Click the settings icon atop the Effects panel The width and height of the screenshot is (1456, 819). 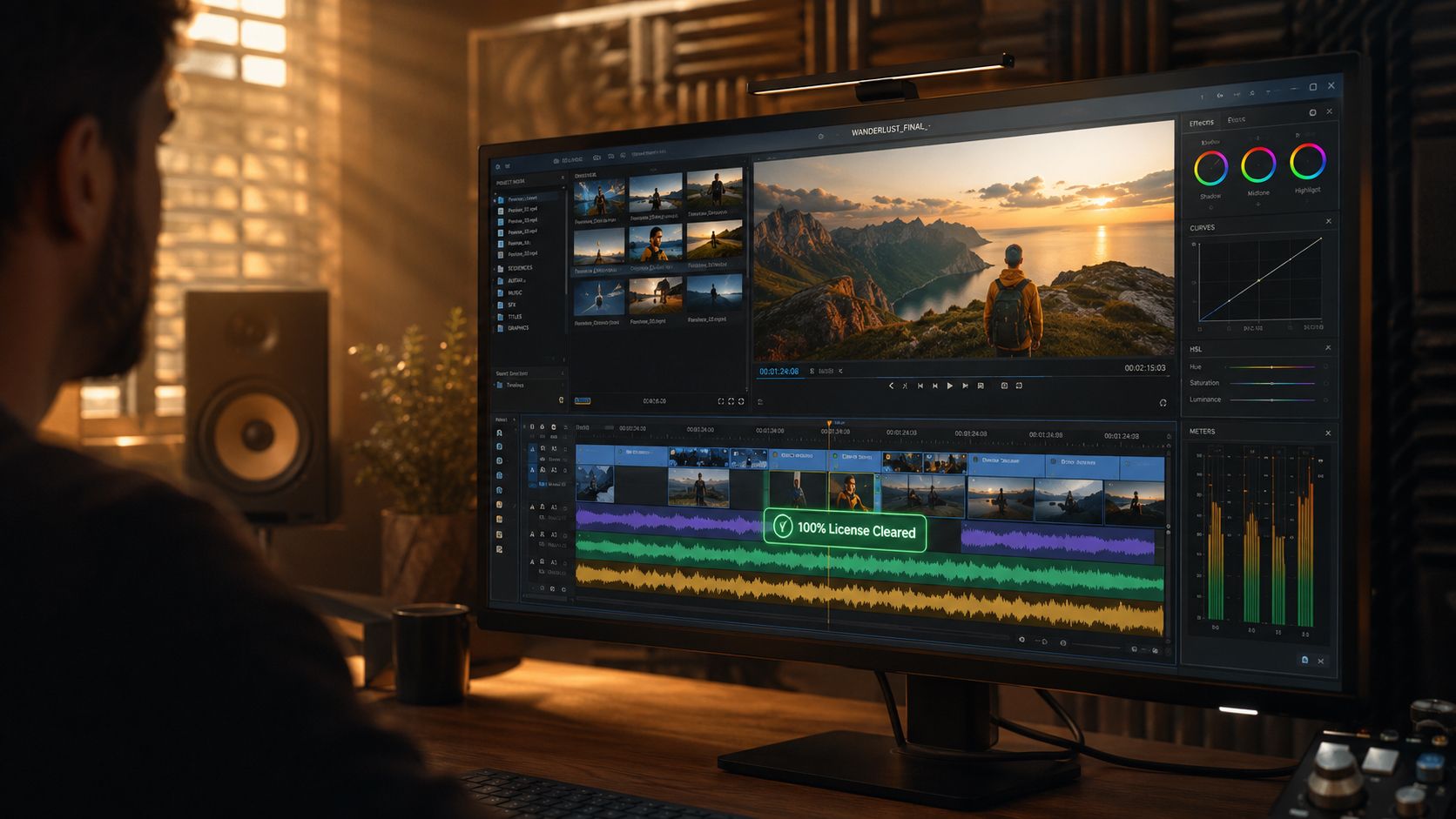click(1312, 112)
